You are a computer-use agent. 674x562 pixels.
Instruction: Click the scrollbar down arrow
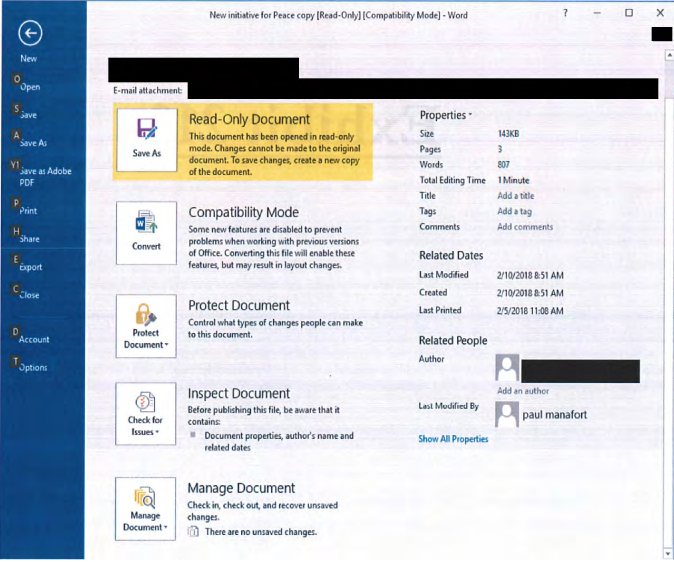(668, 554)
